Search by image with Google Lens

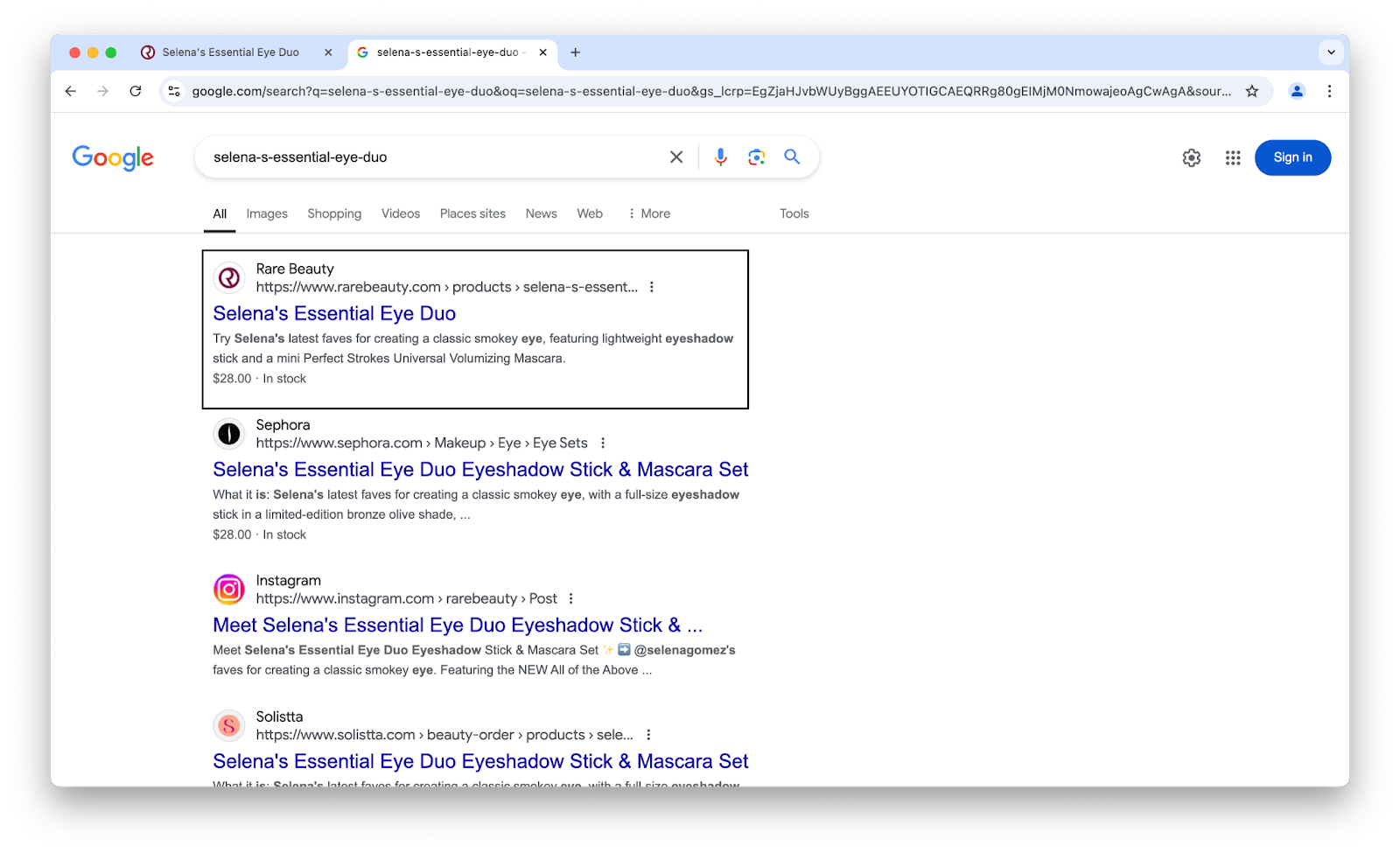pos(757,157)
